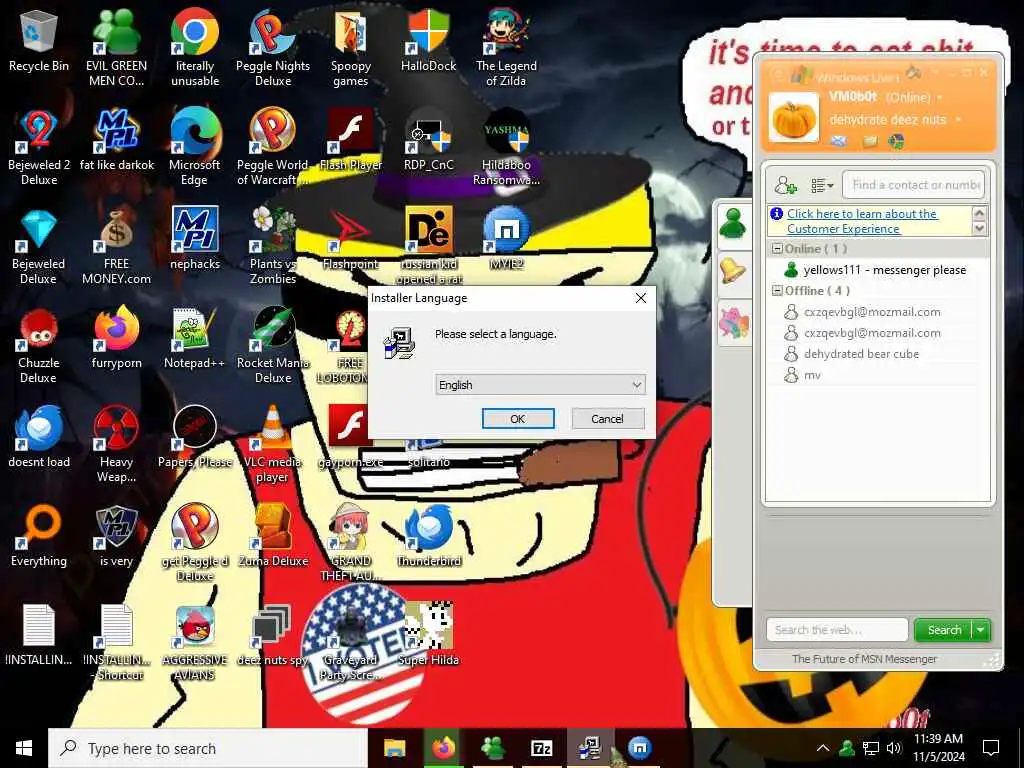1024x768 pixels.
Task: Click the add a contact icon in Messenger
Action: (x=786, y=186)
